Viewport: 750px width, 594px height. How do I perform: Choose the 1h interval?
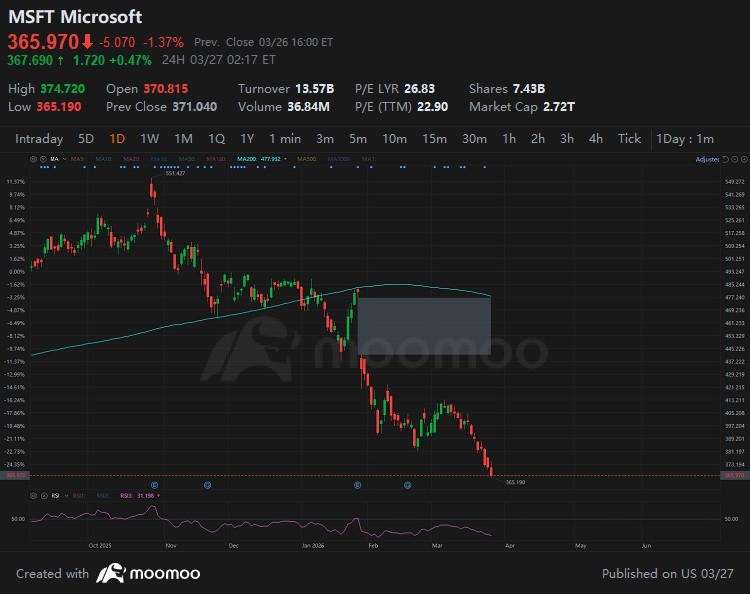point(509,139)
